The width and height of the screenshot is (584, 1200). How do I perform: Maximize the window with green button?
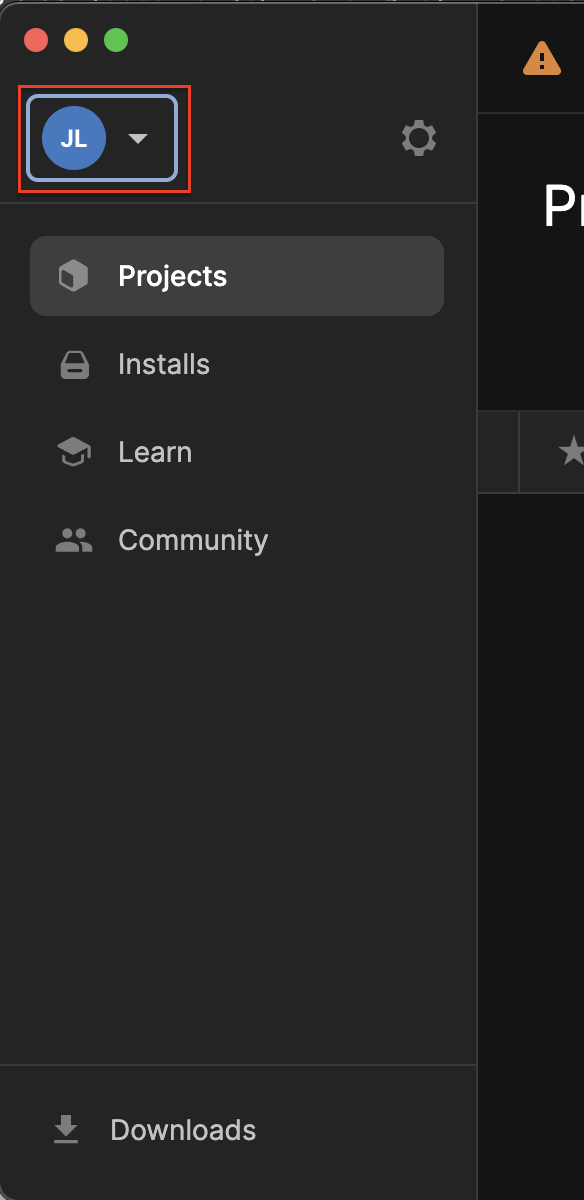(x=116, y=41)
